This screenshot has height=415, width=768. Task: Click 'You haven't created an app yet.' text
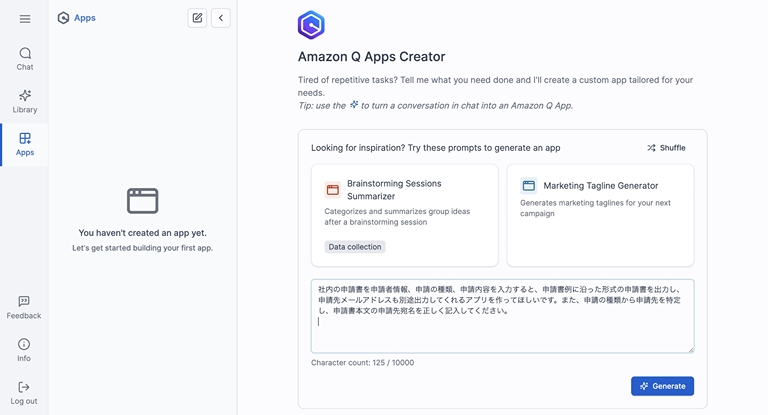(143, 233)
